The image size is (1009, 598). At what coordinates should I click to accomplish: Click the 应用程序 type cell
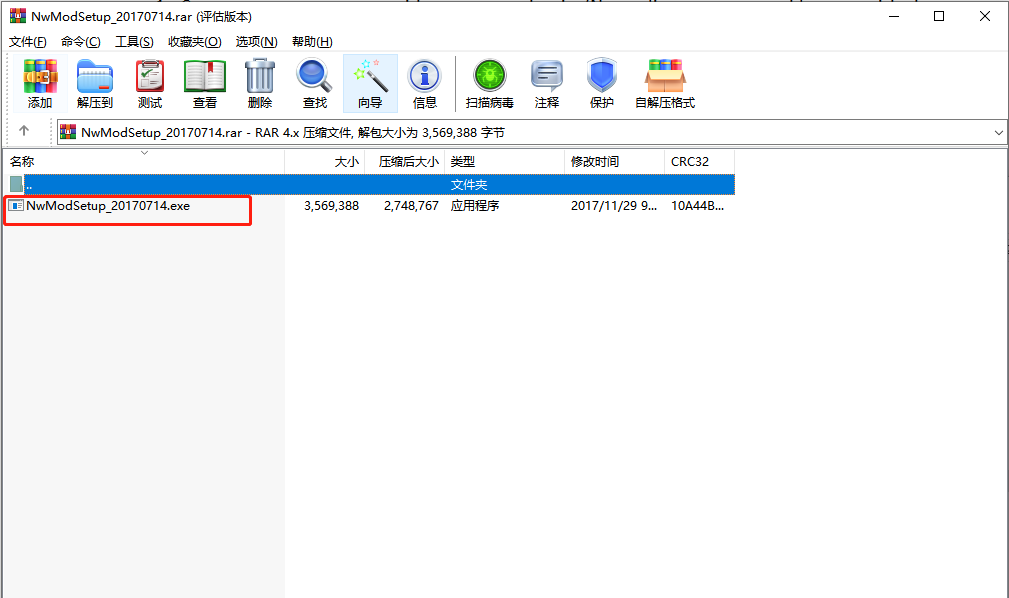point(475,206)
